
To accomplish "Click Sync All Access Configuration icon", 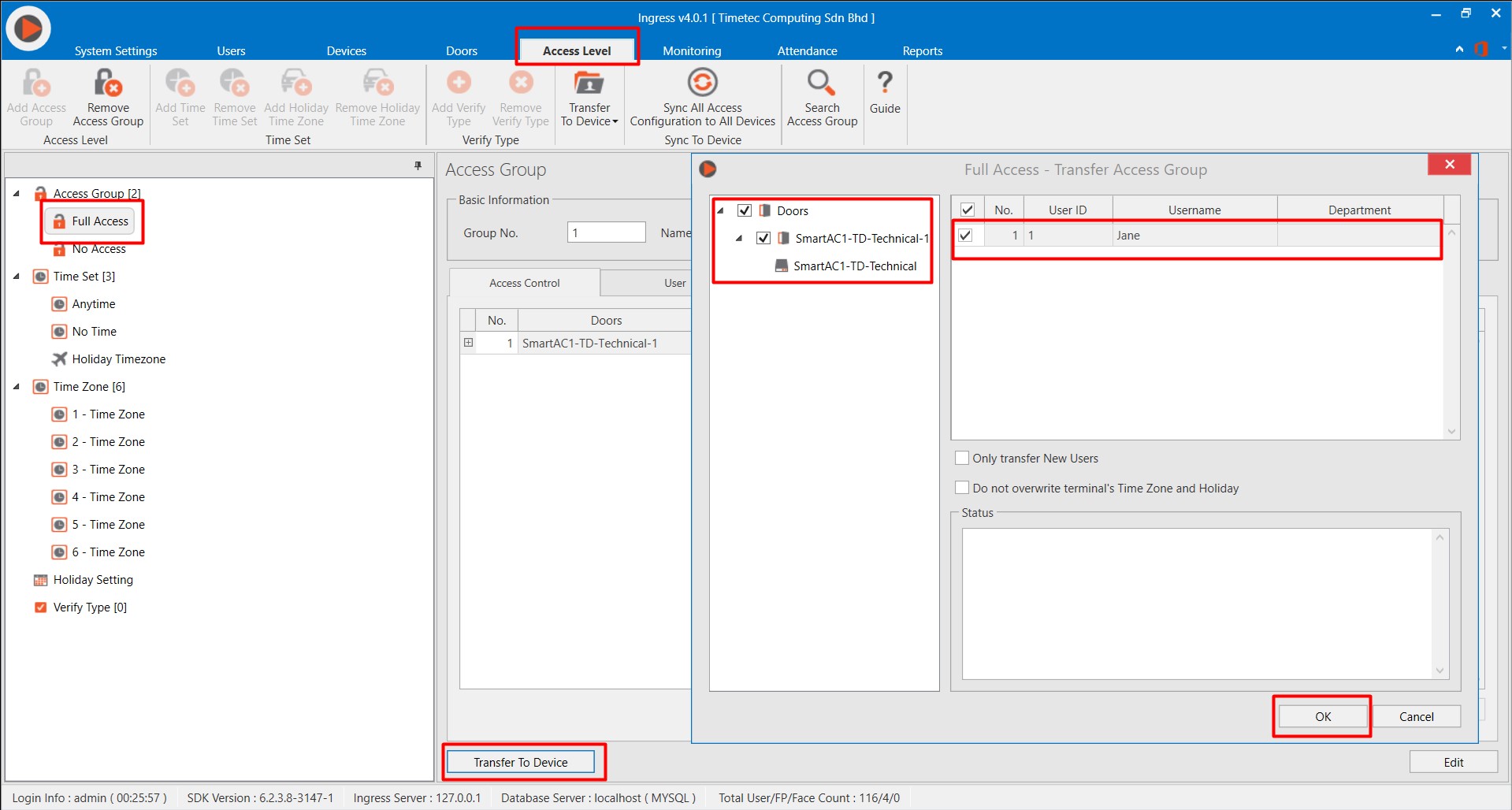I will [702, 82].
